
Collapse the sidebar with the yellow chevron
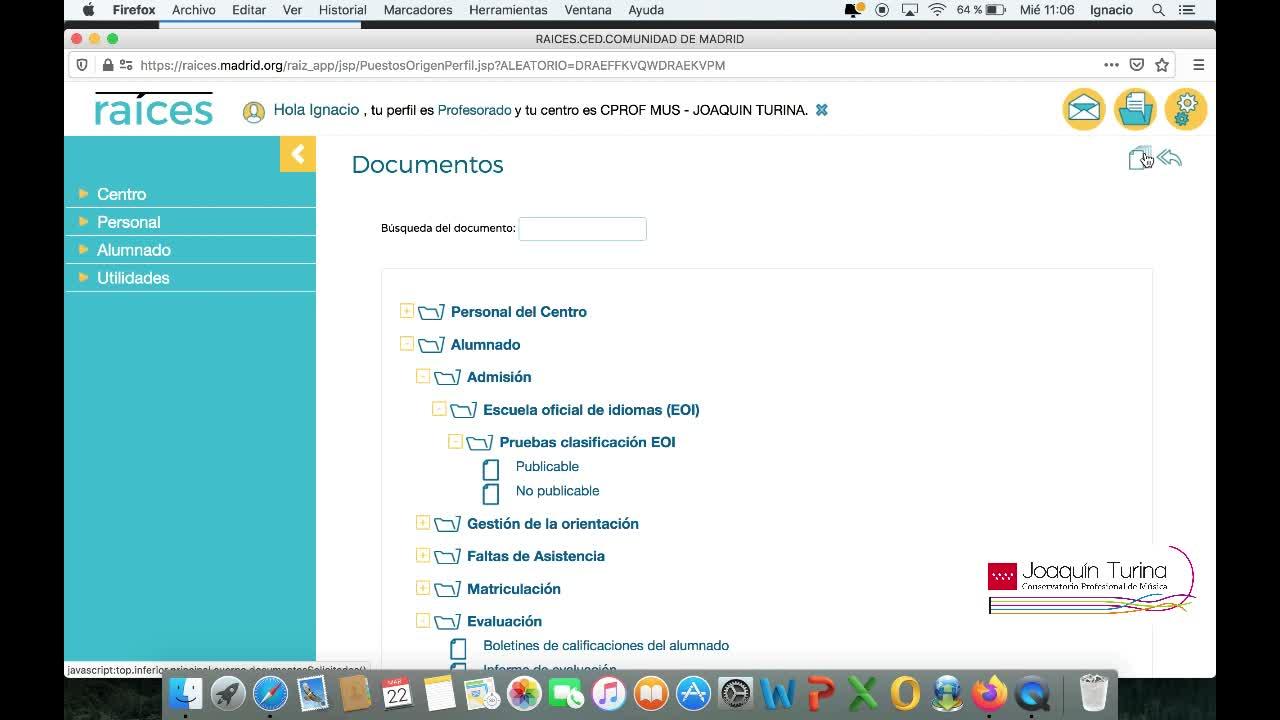tap(298, 154)
